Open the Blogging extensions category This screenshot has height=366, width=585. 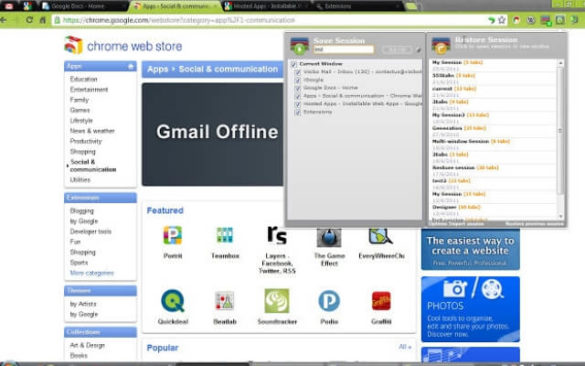tap(82, 211)
